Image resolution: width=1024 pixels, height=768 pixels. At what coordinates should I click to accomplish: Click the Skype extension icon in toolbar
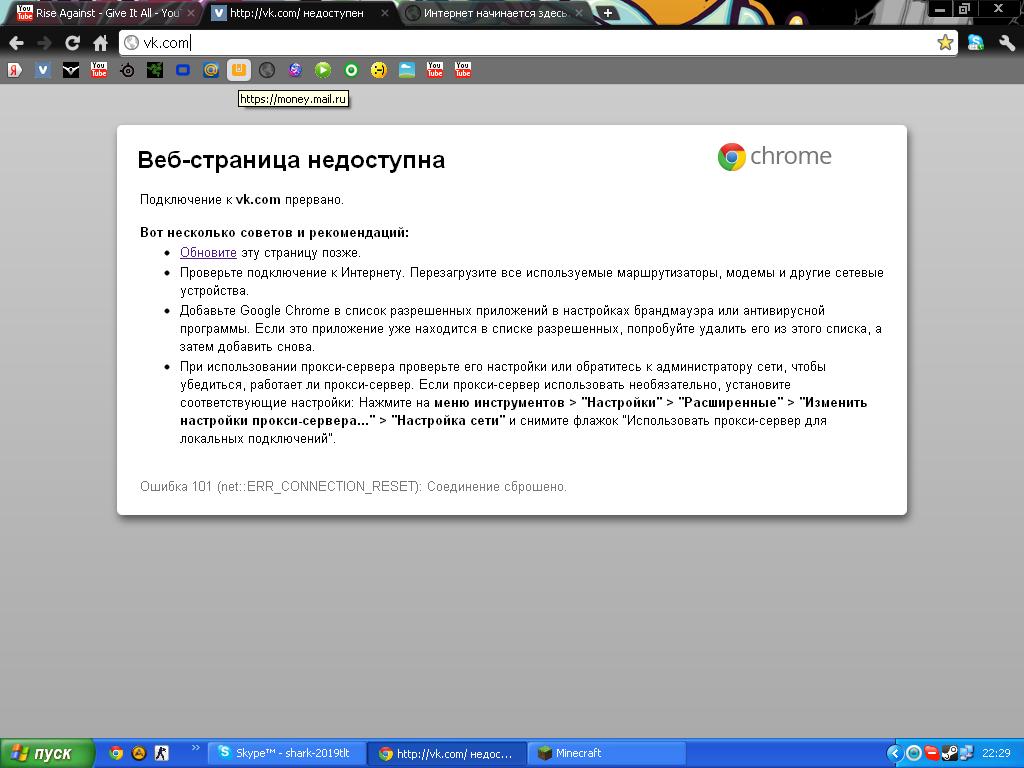click(976, 43)
